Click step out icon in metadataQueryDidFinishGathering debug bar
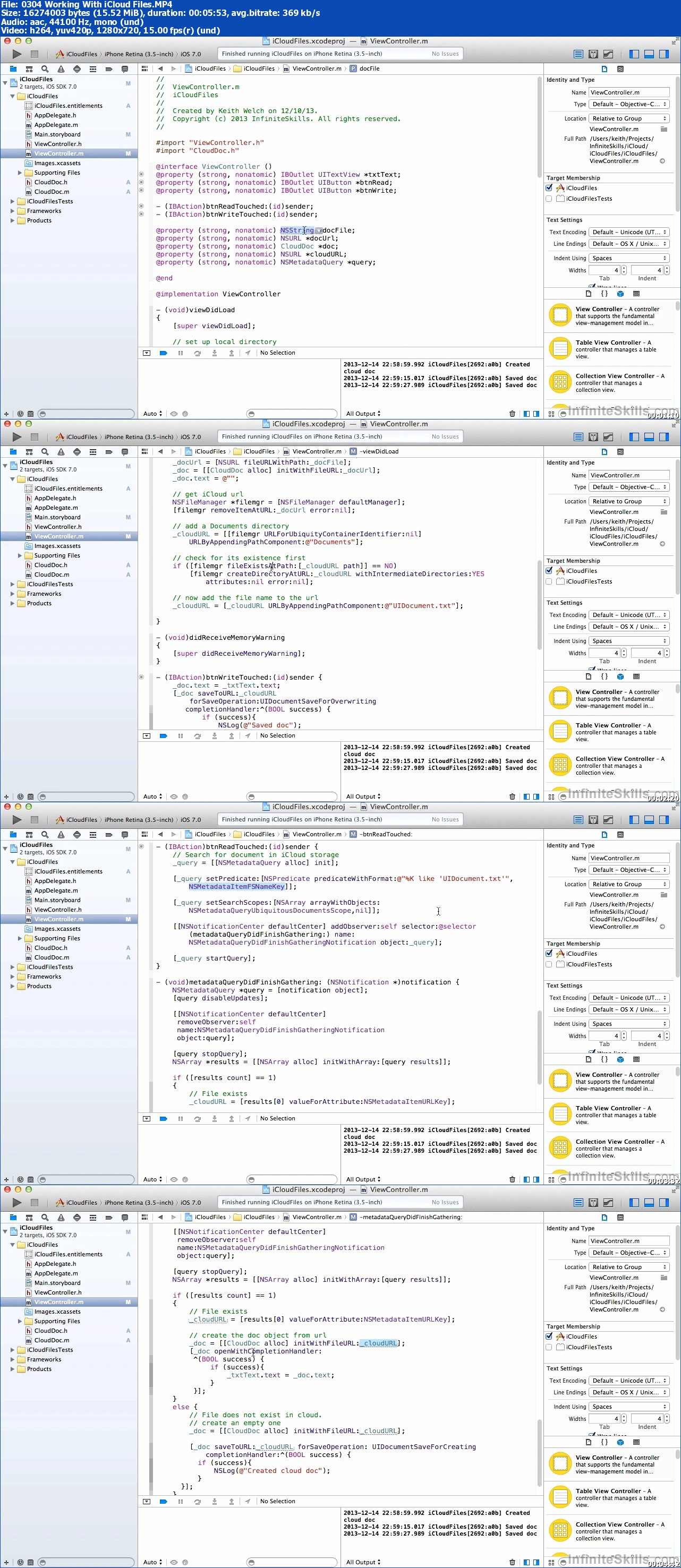 (232, 1502)
